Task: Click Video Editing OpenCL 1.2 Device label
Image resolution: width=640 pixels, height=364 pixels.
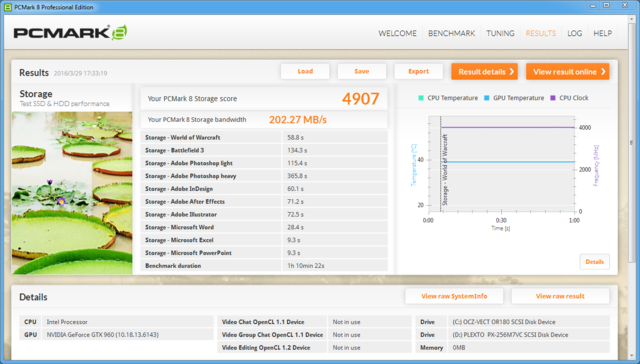Action: [266, 348]
